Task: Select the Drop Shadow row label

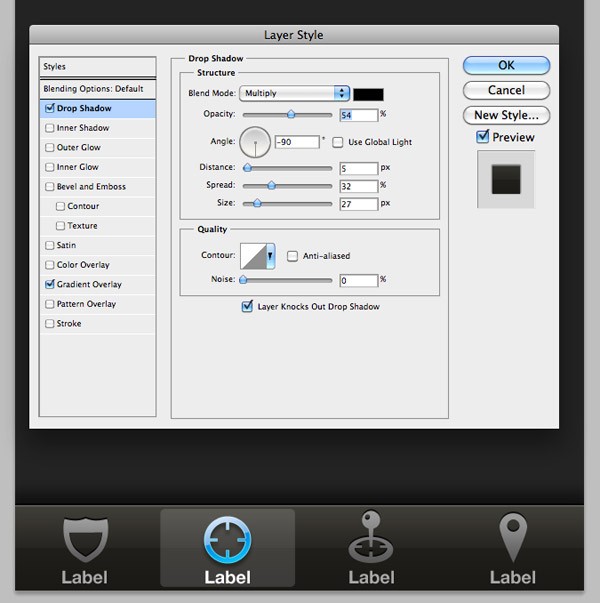Action: pos(84,108)
